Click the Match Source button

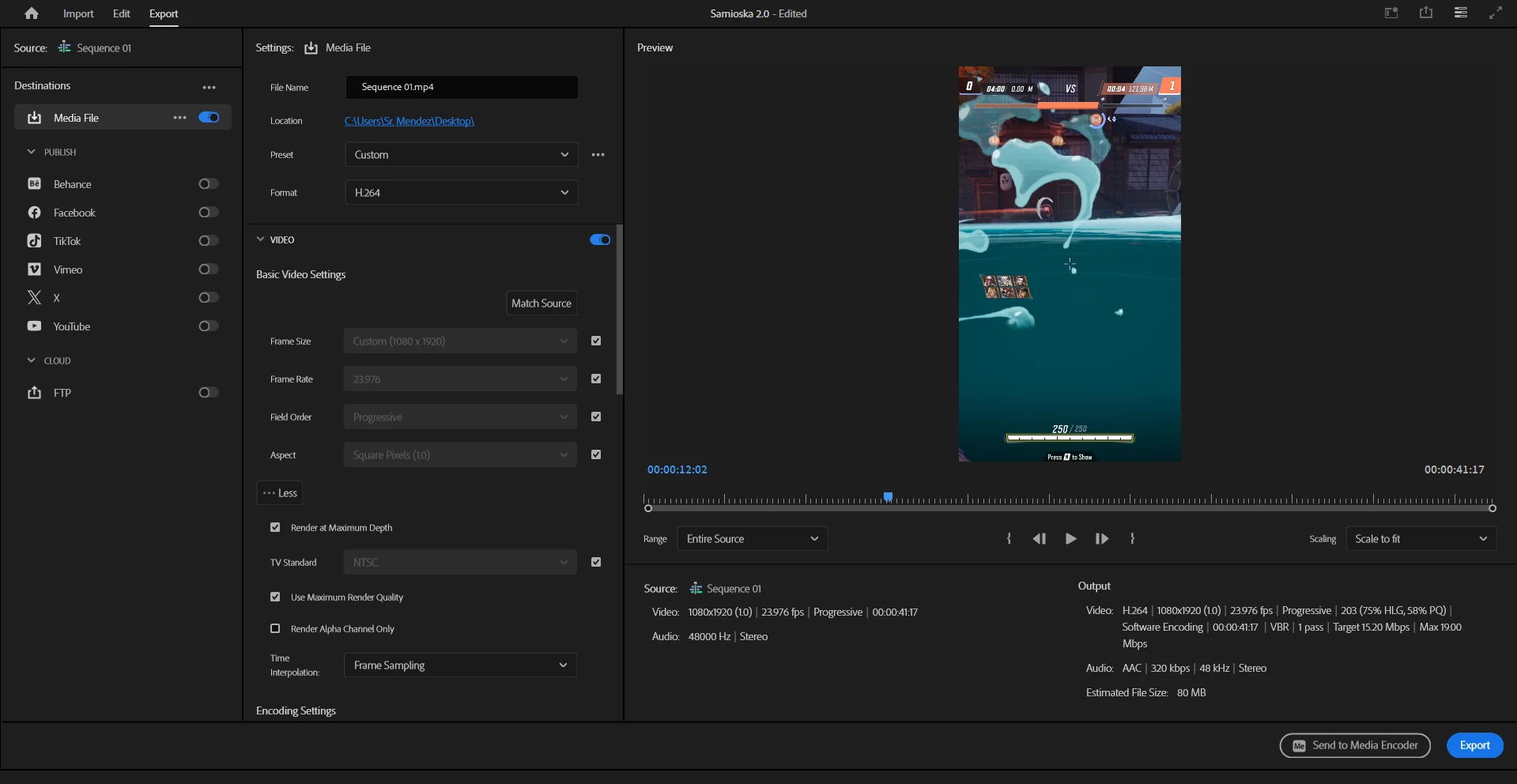542,303
